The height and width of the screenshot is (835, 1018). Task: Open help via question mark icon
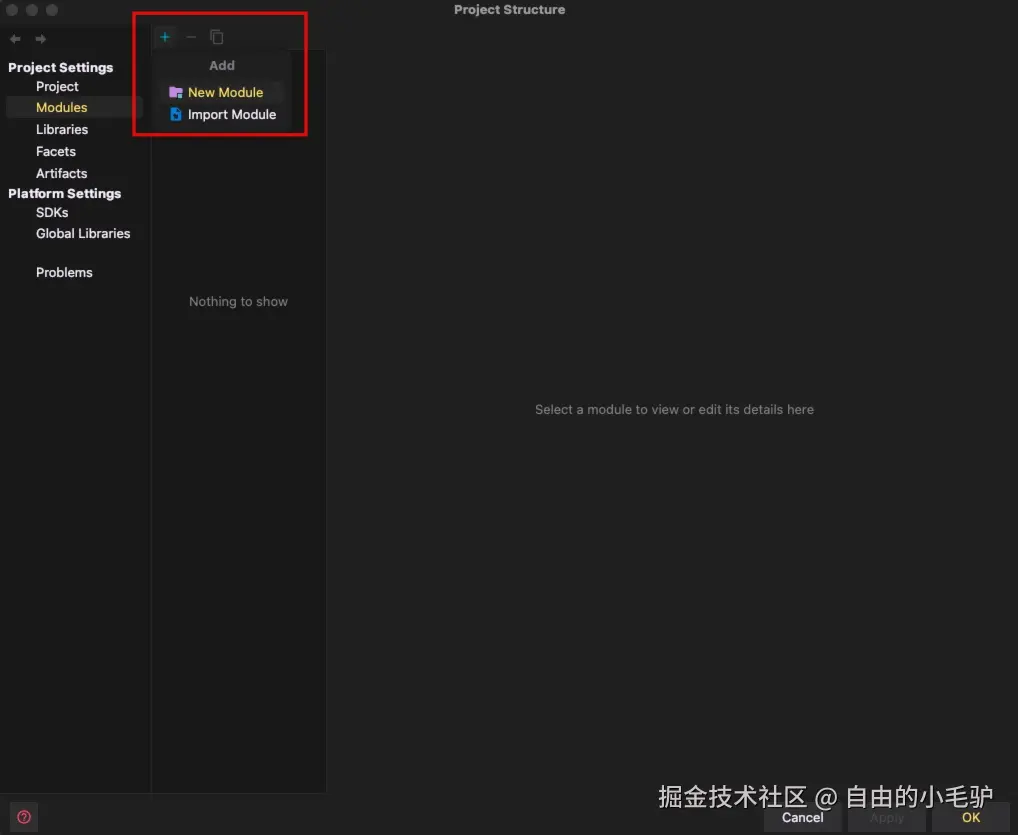coord(24,817)
